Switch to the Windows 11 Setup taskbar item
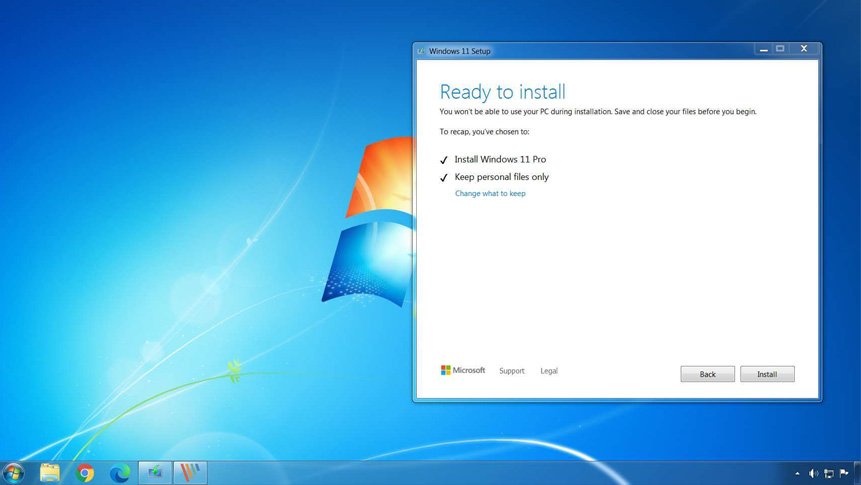This screenshot has width=861, height=485. 155,472
